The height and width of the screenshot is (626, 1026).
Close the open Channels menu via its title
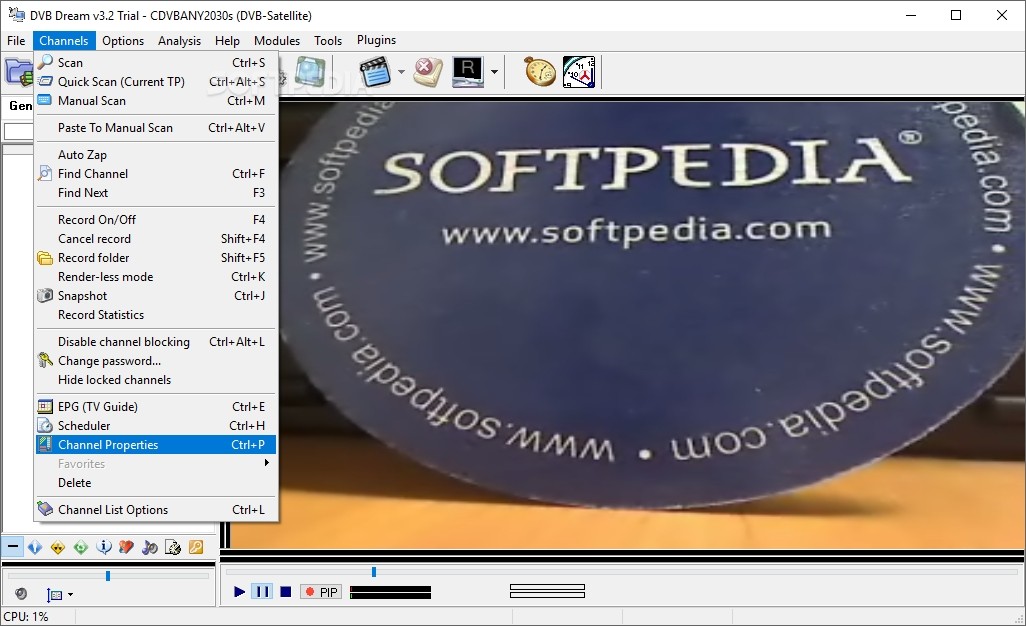click(x=64, y=41)
